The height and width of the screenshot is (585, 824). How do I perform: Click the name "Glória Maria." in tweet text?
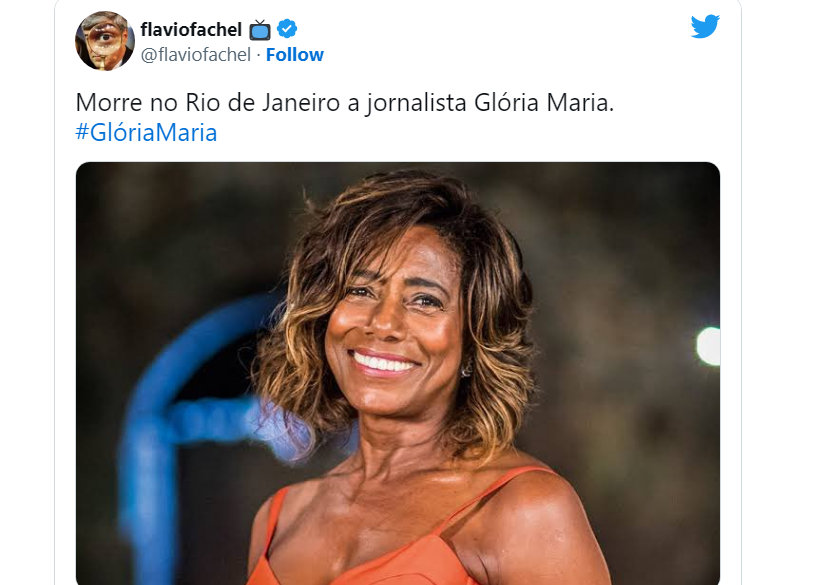(x=544, y=102)
